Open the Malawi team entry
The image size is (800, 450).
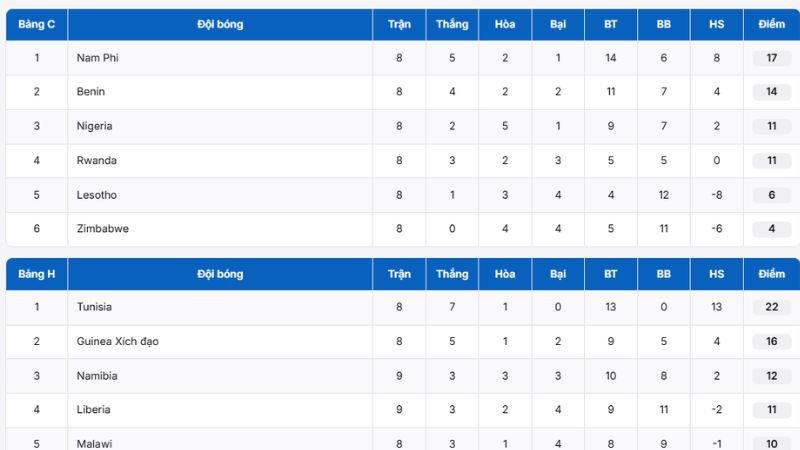[94, 443]
